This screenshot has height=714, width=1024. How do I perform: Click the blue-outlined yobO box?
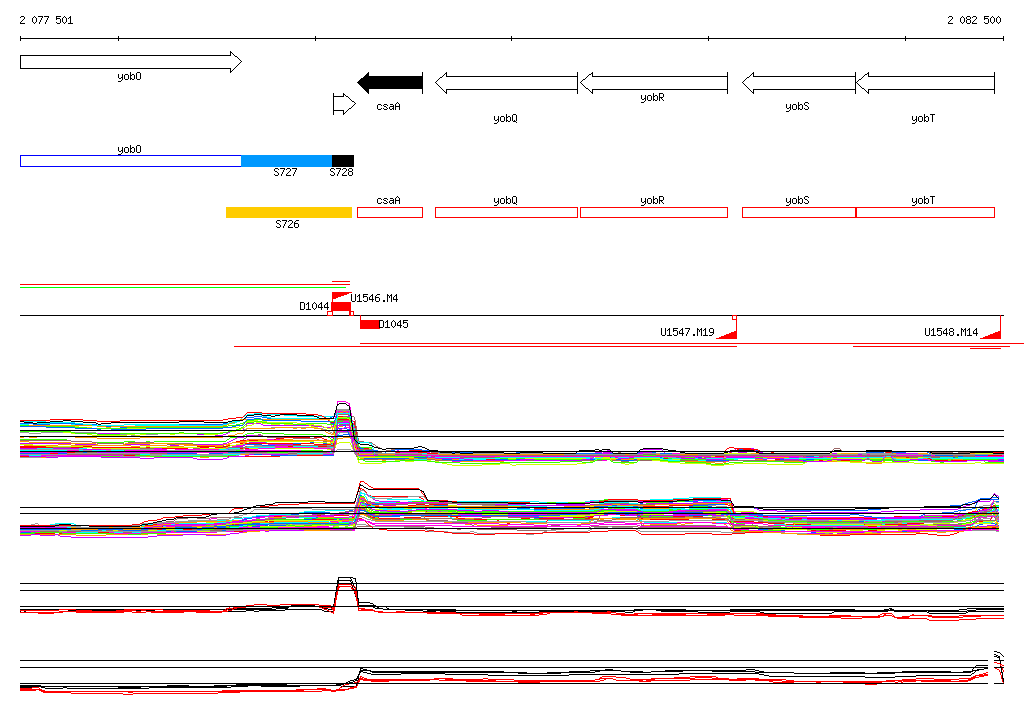click(131, 161)
